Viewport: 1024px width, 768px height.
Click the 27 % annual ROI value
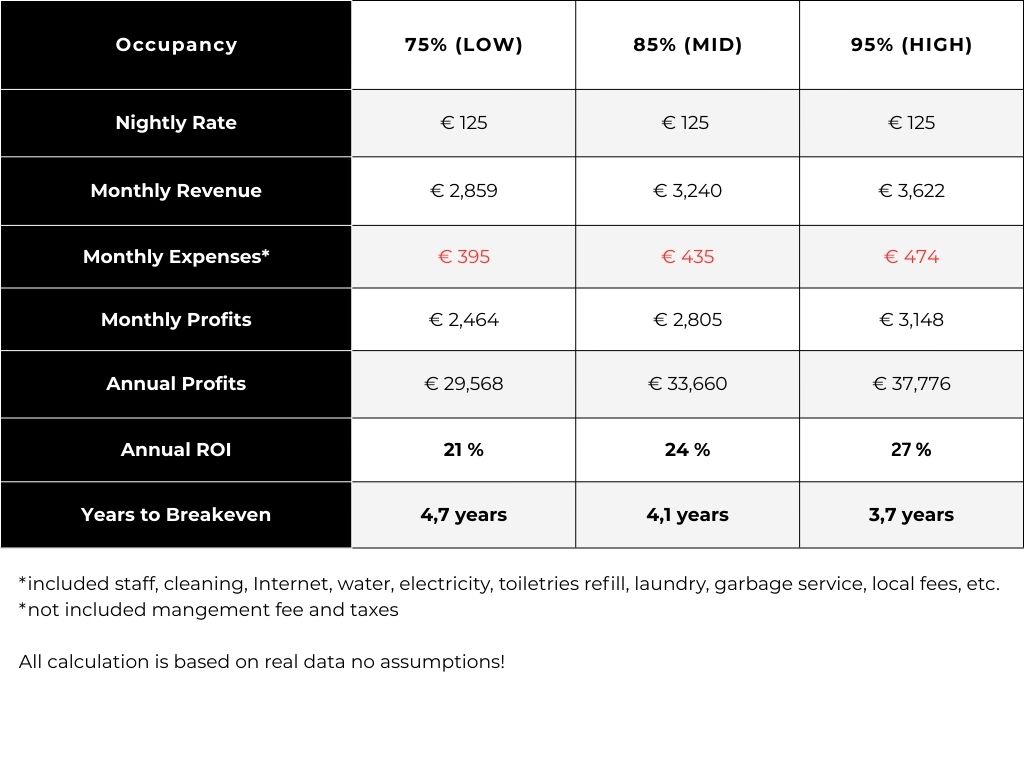911,450
